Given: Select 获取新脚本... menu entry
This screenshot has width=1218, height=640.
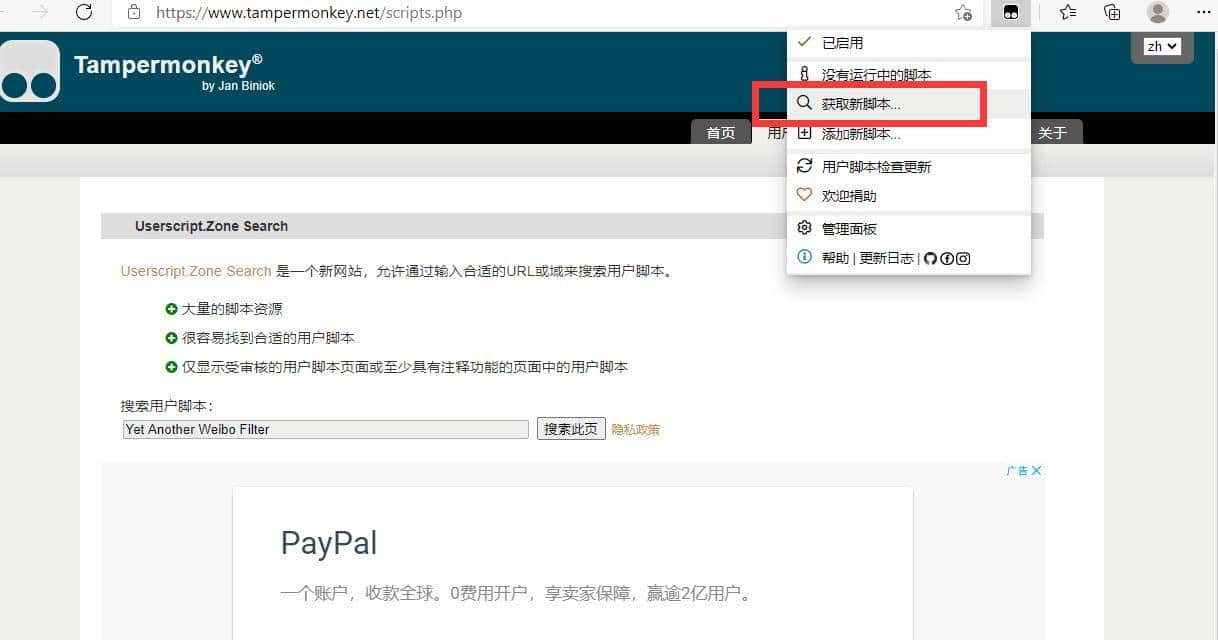Looking at the screenshot, I should point(908,103).
